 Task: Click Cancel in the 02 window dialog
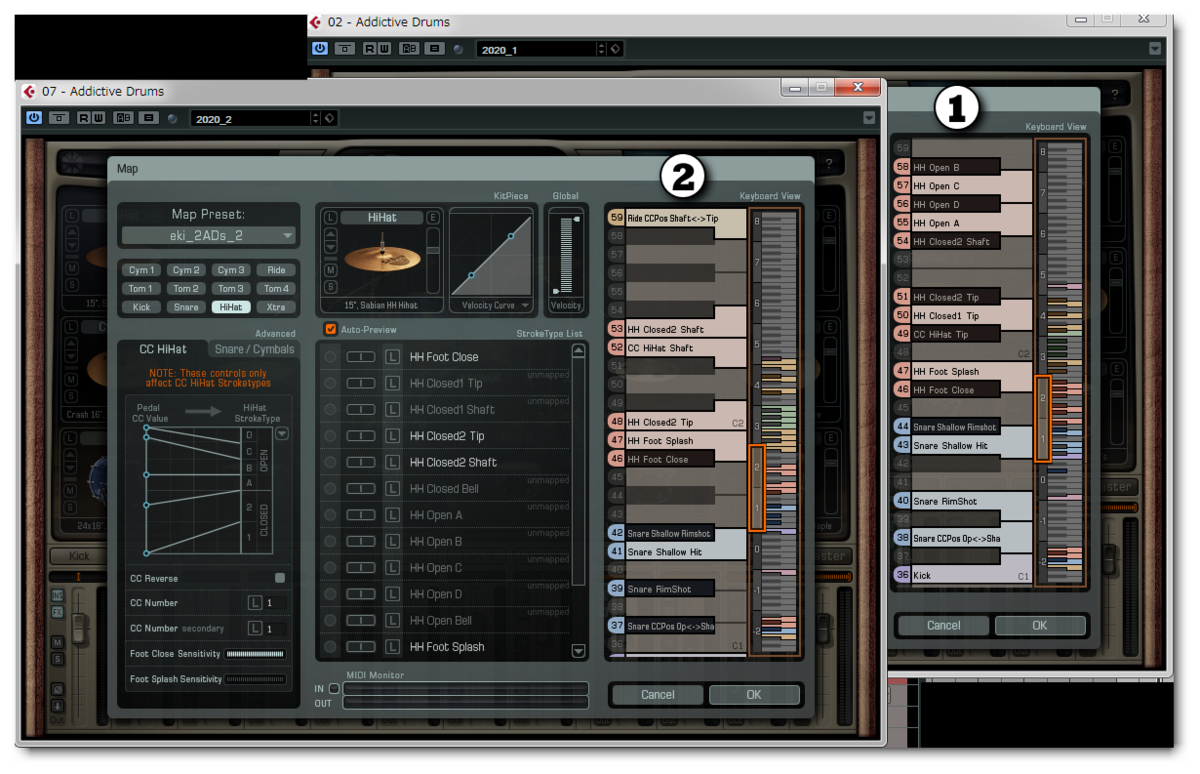943,625
